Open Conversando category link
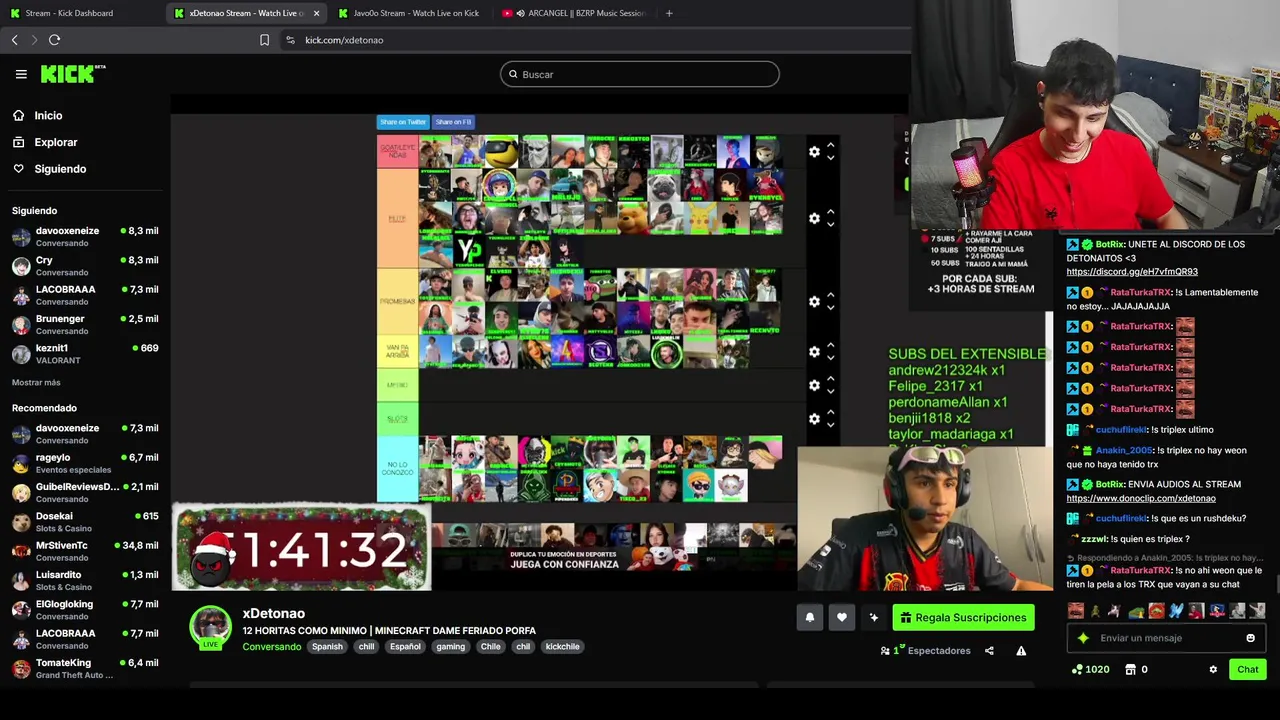The height and width of the screenshot is (720, 1280). (271, 647)
